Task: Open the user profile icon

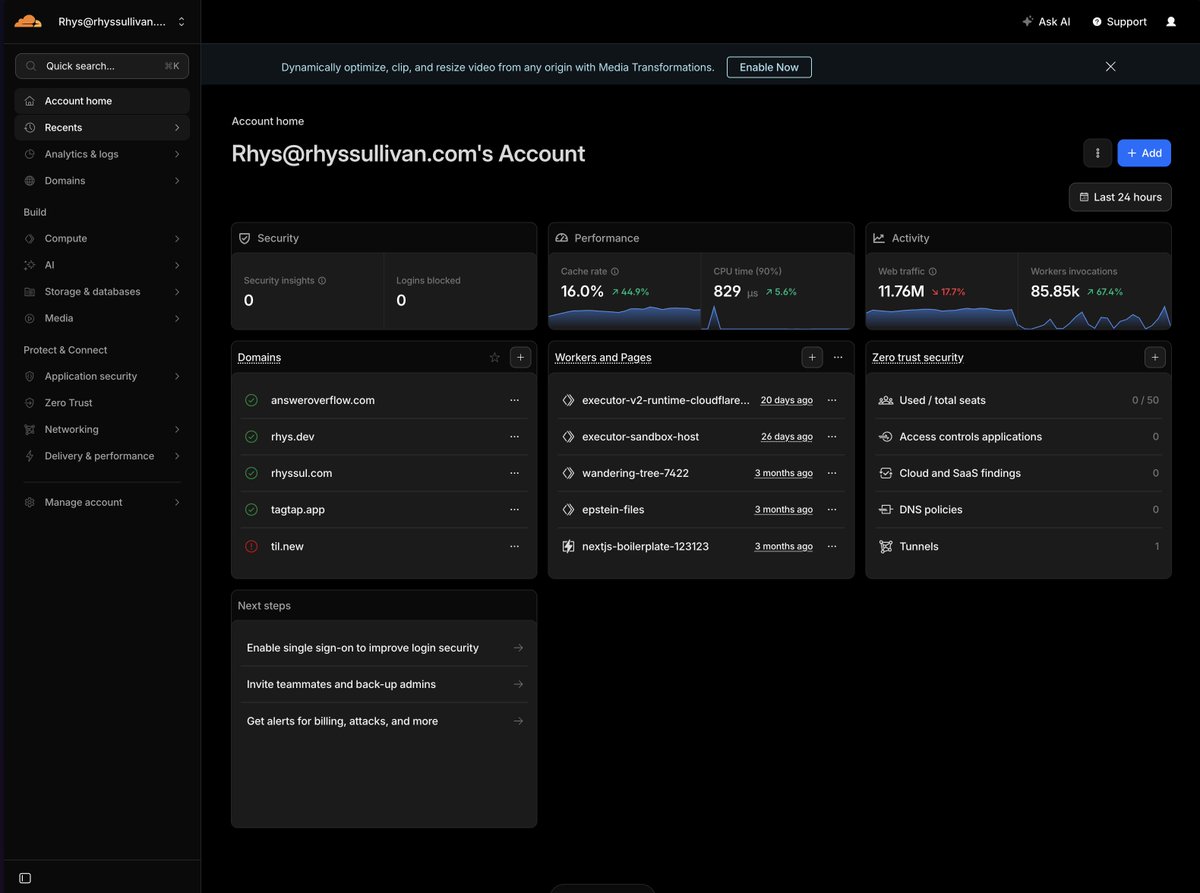Action: coord(1171,21)
